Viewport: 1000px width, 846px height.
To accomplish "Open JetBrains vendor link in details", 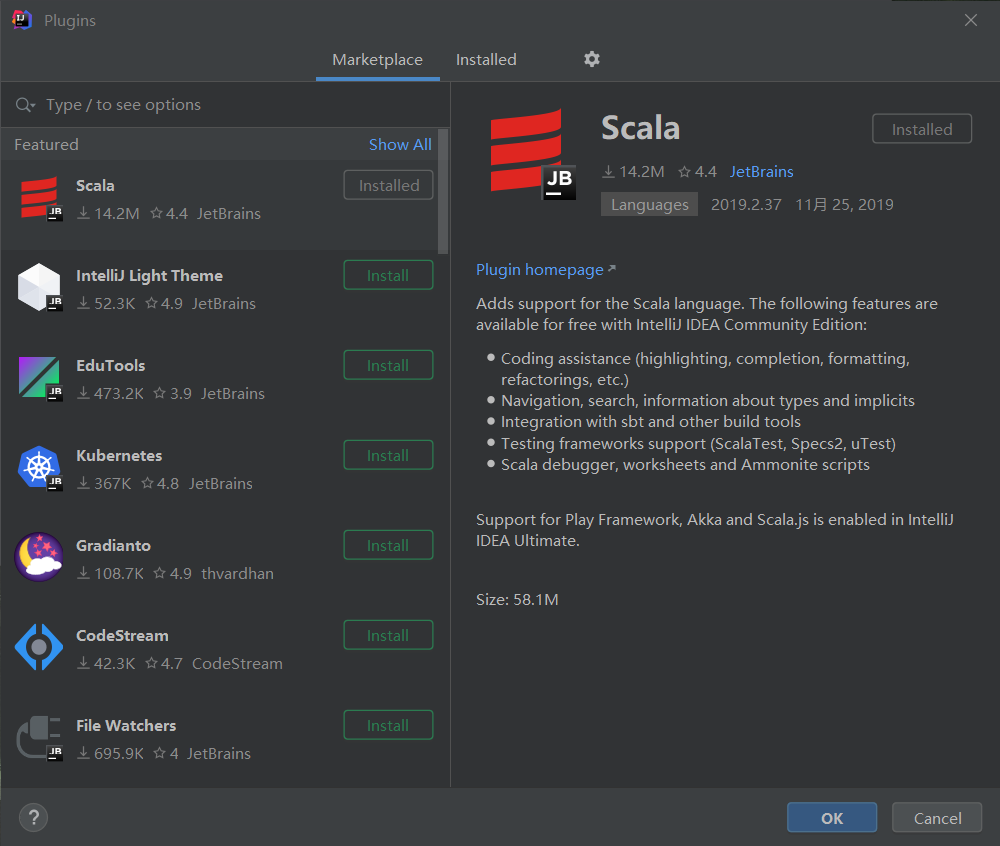I will pyautogui.click(x=761, y=171).
